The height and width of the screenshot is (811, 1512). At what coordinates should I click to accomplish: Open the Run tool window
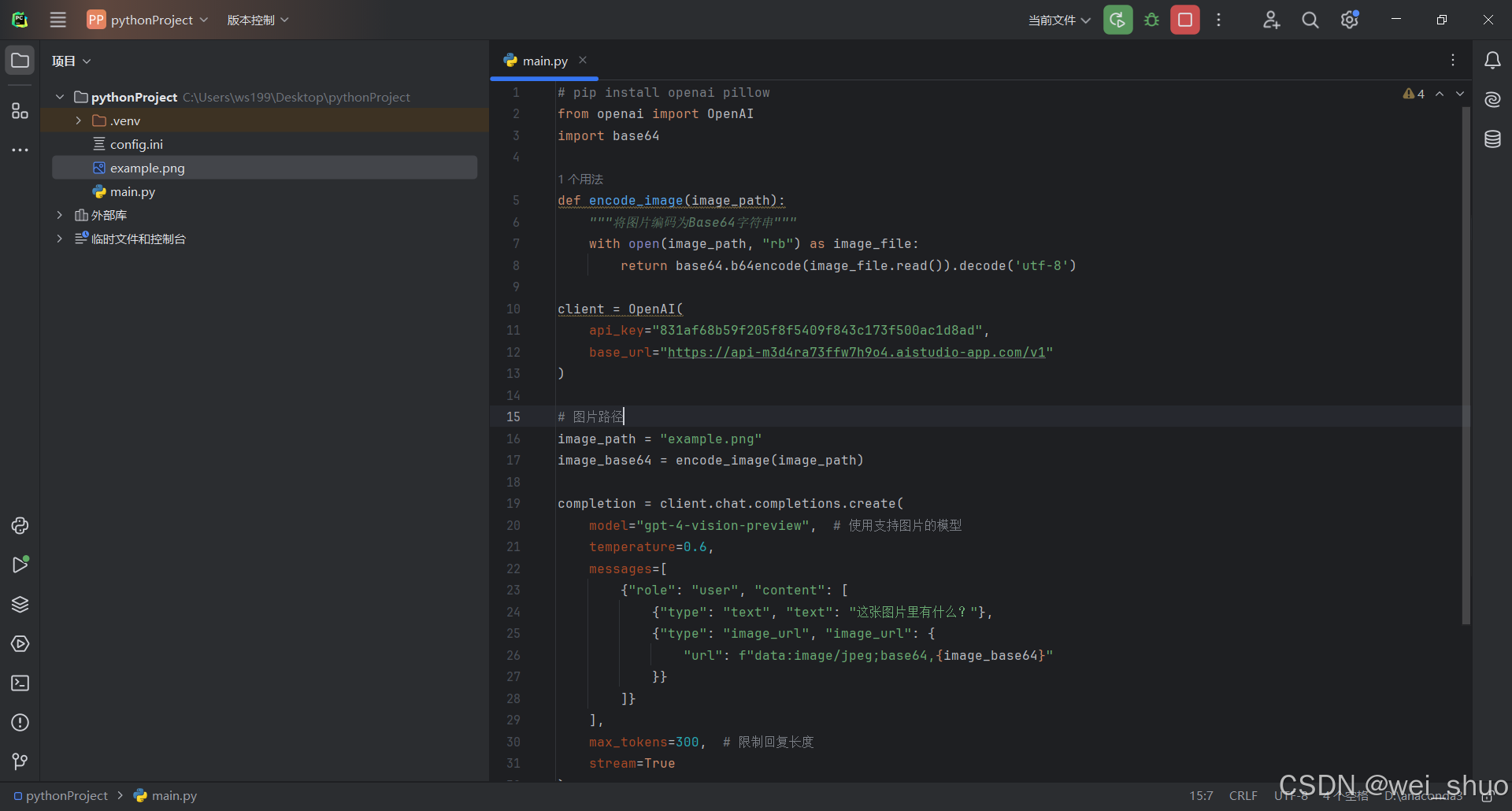coord(20,565)
